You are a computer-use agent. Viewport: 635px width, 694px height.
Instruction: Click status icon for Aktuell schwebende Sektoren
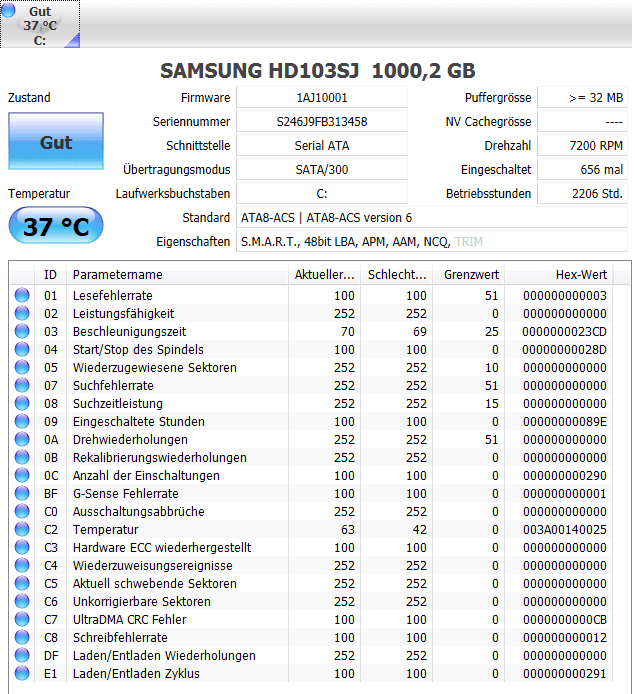pos(22,583)
